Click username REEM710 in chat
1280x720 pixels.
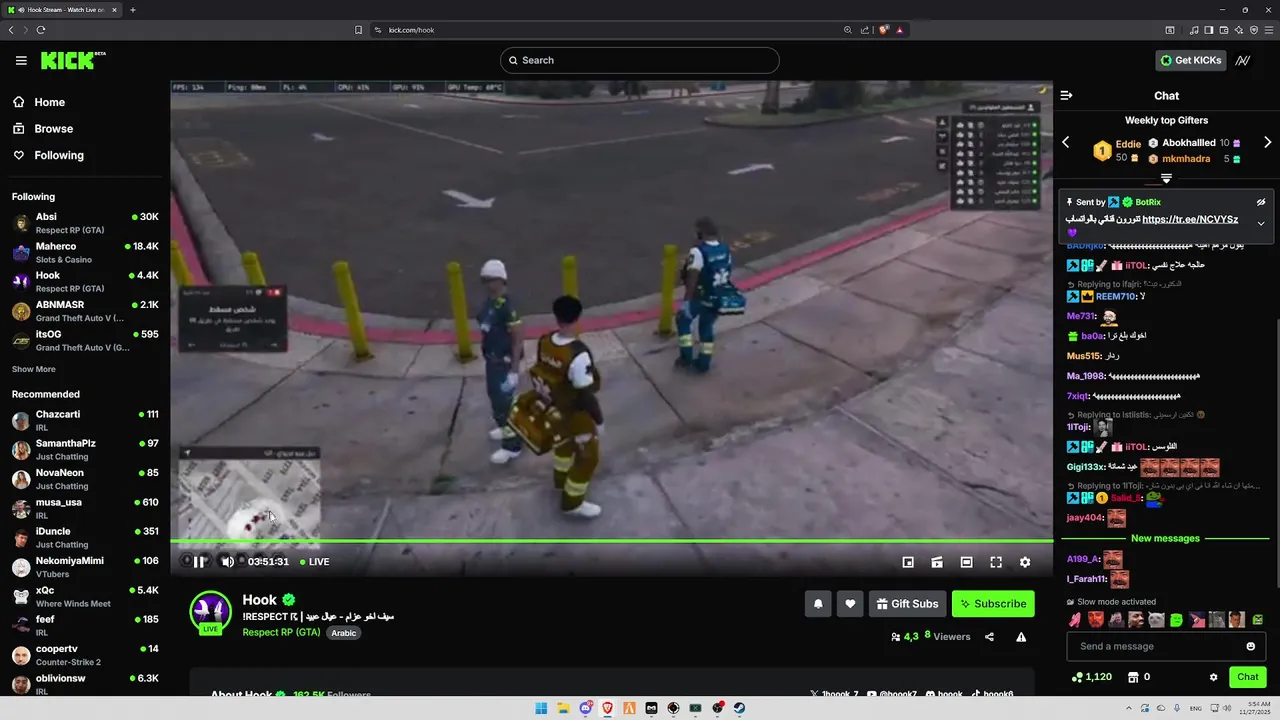pos(1116,297)
